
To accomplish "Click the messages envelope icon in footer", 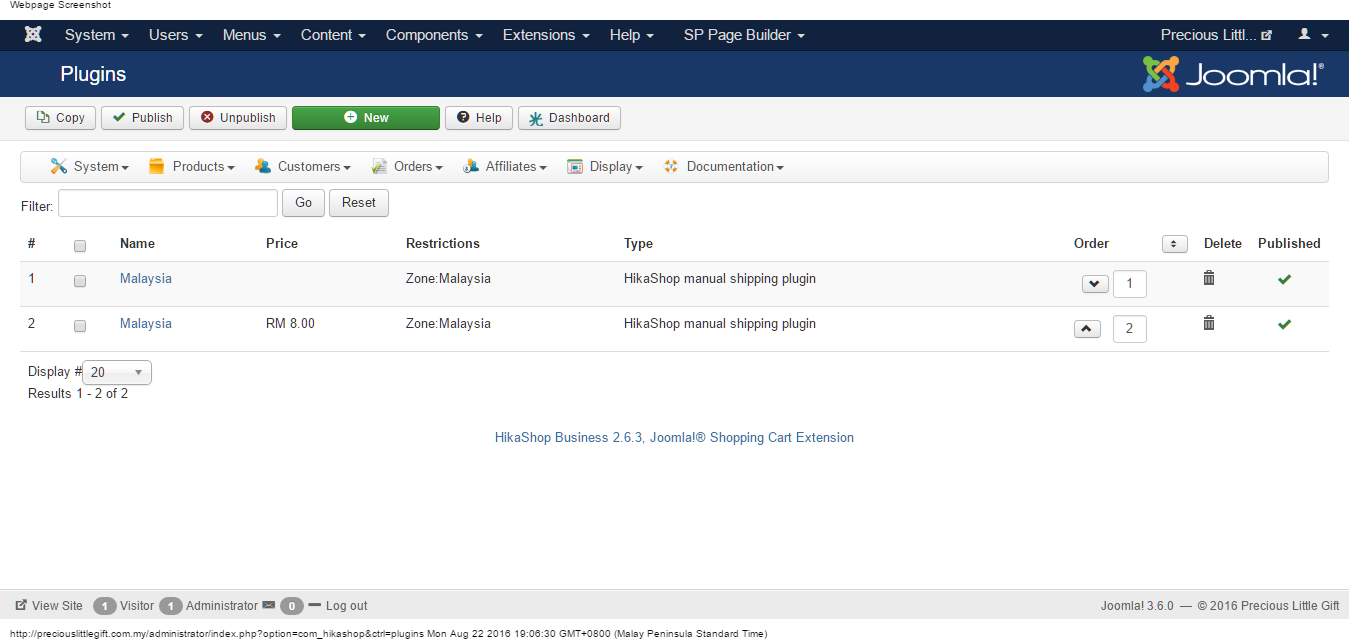I will point(268,605).
